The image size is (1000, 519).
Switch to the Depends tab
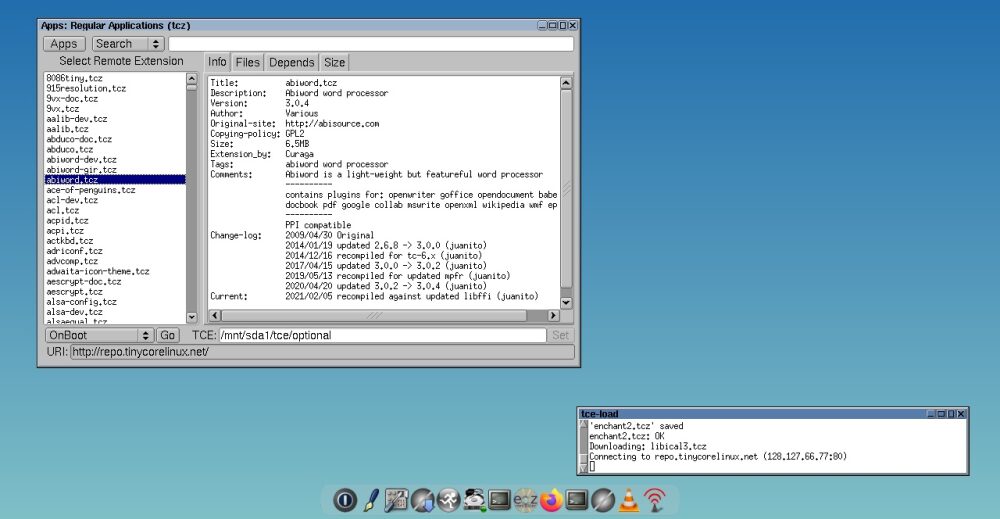(x=291, y=62)
